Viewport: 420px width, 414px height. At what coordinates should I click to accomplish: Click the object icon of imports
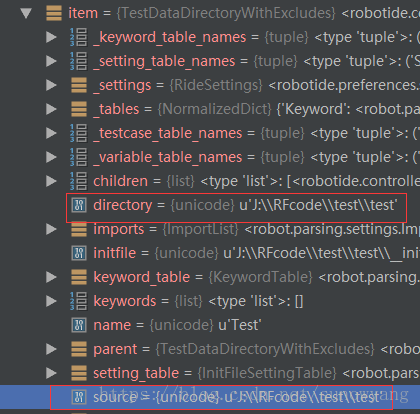(x=79, y=229)
